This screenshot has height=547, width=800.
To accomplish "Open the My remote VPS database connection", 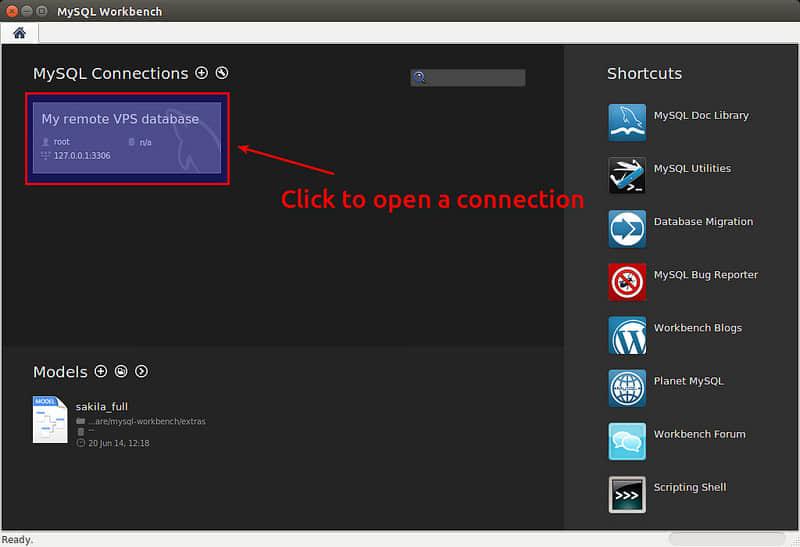I will click(x=126, y=138).
